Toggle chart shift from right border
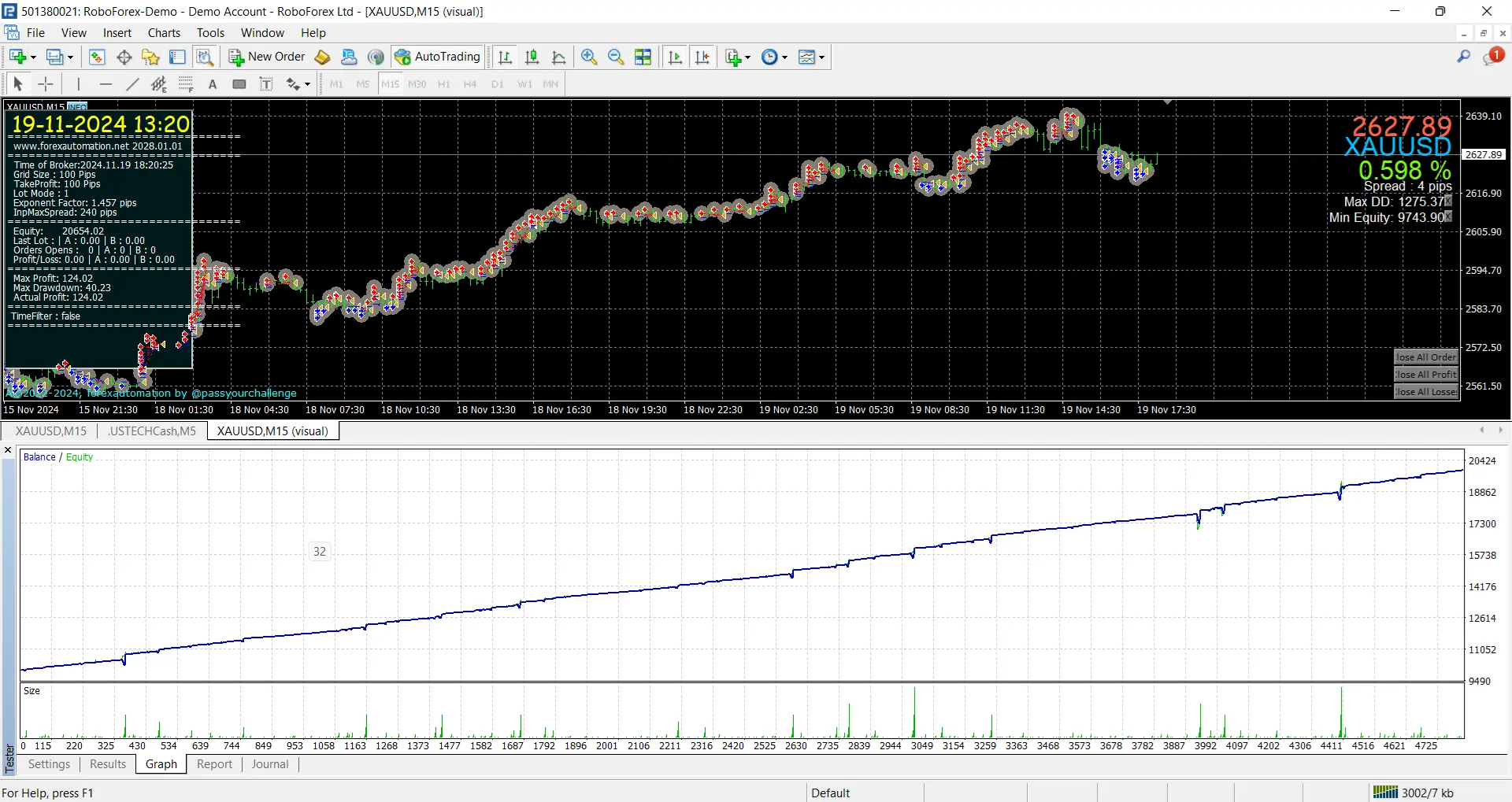 [x=702, y=57]
